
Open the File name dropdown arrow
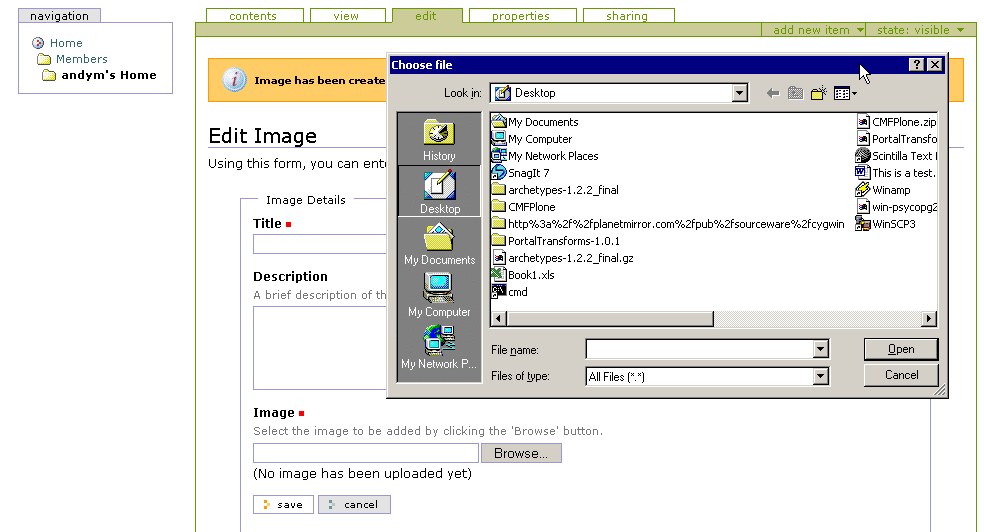821,349
